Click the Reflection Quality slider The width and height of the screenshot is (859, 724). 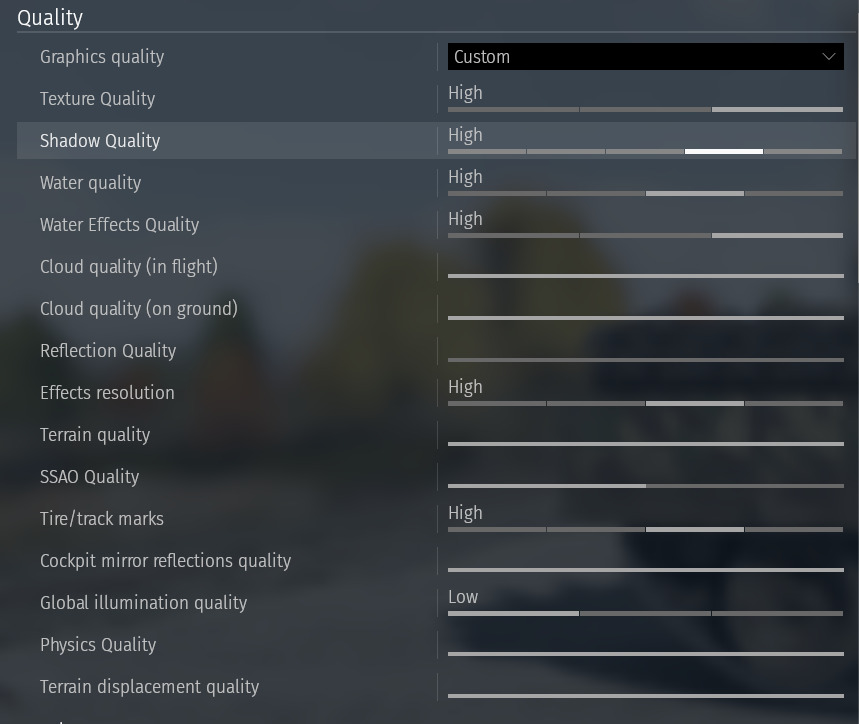pos(645,359)
